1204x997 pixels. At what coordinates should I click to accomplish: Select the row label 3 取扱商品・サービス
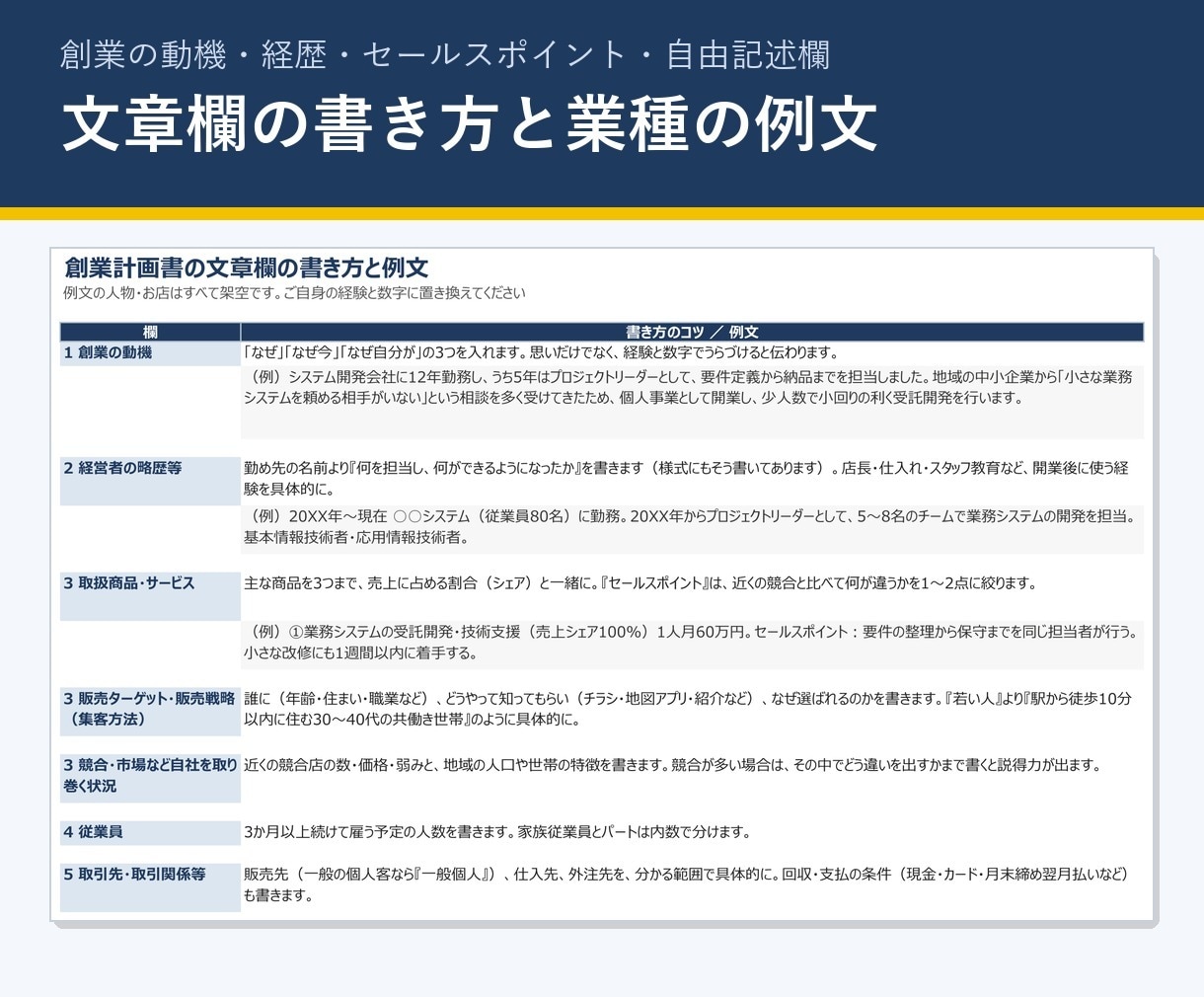click(x=150, y=596)
